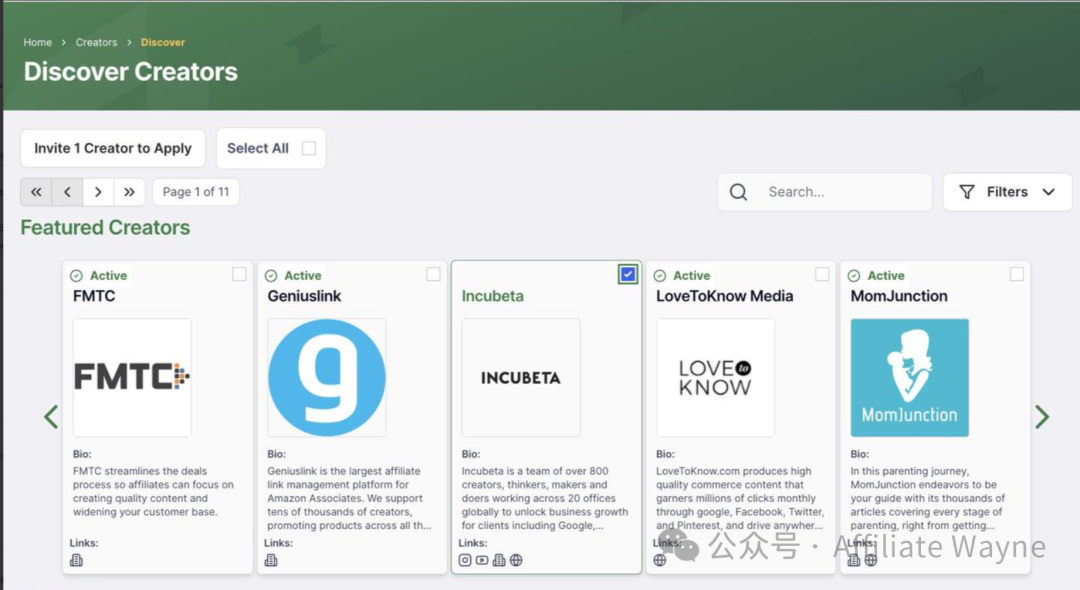Click the Featured Creators heading

(x=105, y=228)
